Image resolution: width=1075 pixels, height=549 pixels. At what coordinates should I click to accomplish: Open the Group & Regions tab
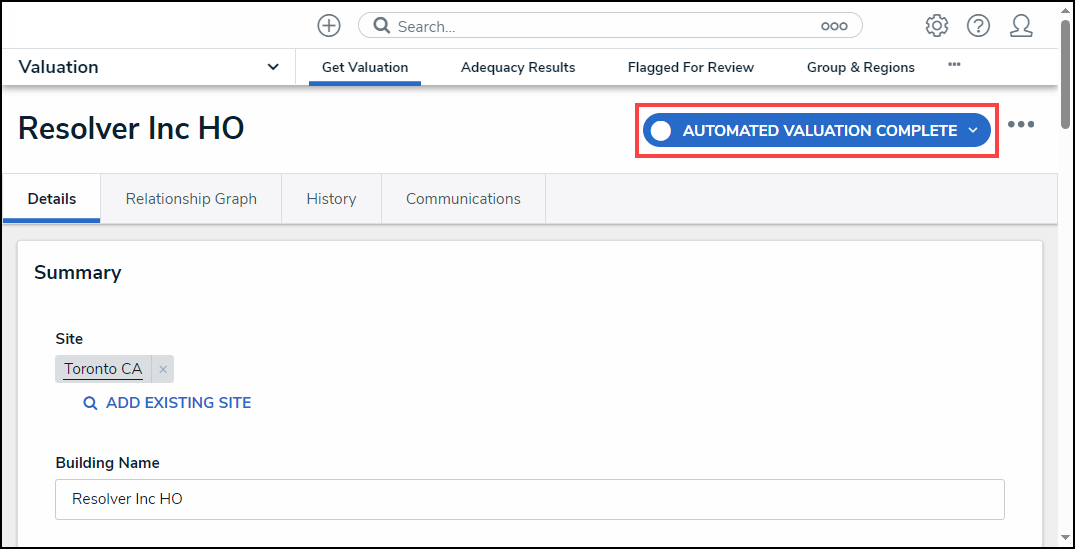(x=860, y=67)
